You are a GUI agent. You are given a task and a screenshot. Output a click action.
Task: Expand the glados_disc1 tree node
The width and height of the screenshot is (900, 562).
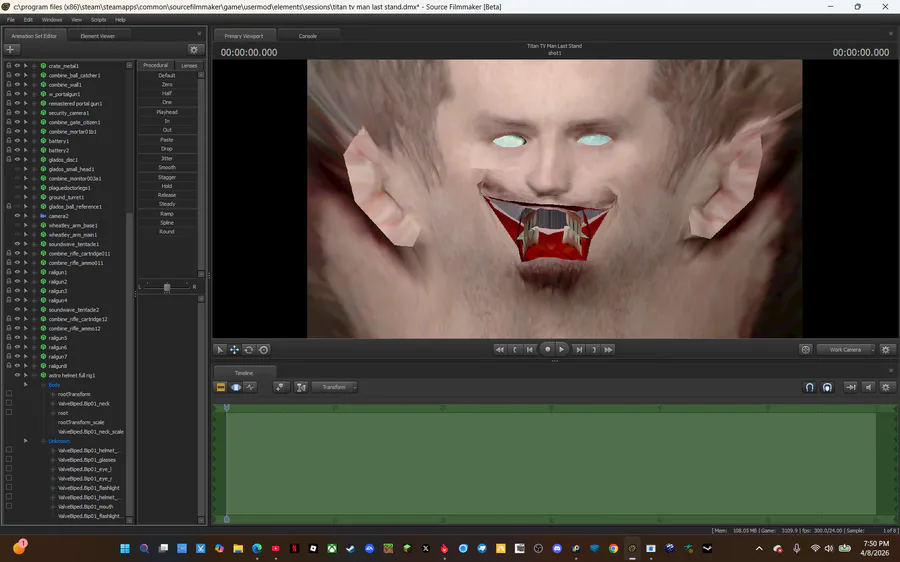point(34,160)
